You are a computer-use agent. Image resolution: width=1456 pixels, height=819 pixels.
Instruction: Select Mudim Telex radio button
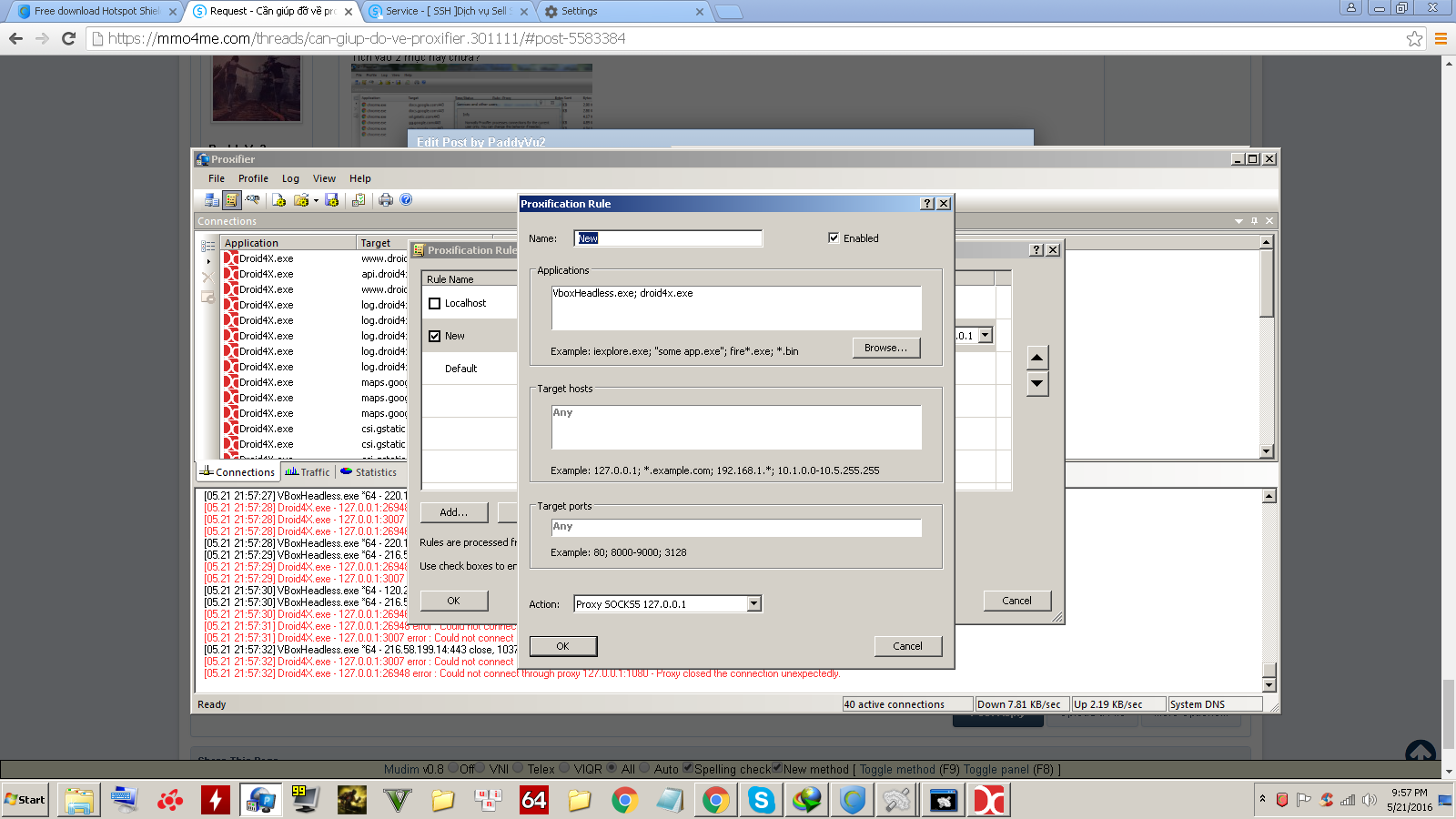pyautogui.click(x=519, y=768)
